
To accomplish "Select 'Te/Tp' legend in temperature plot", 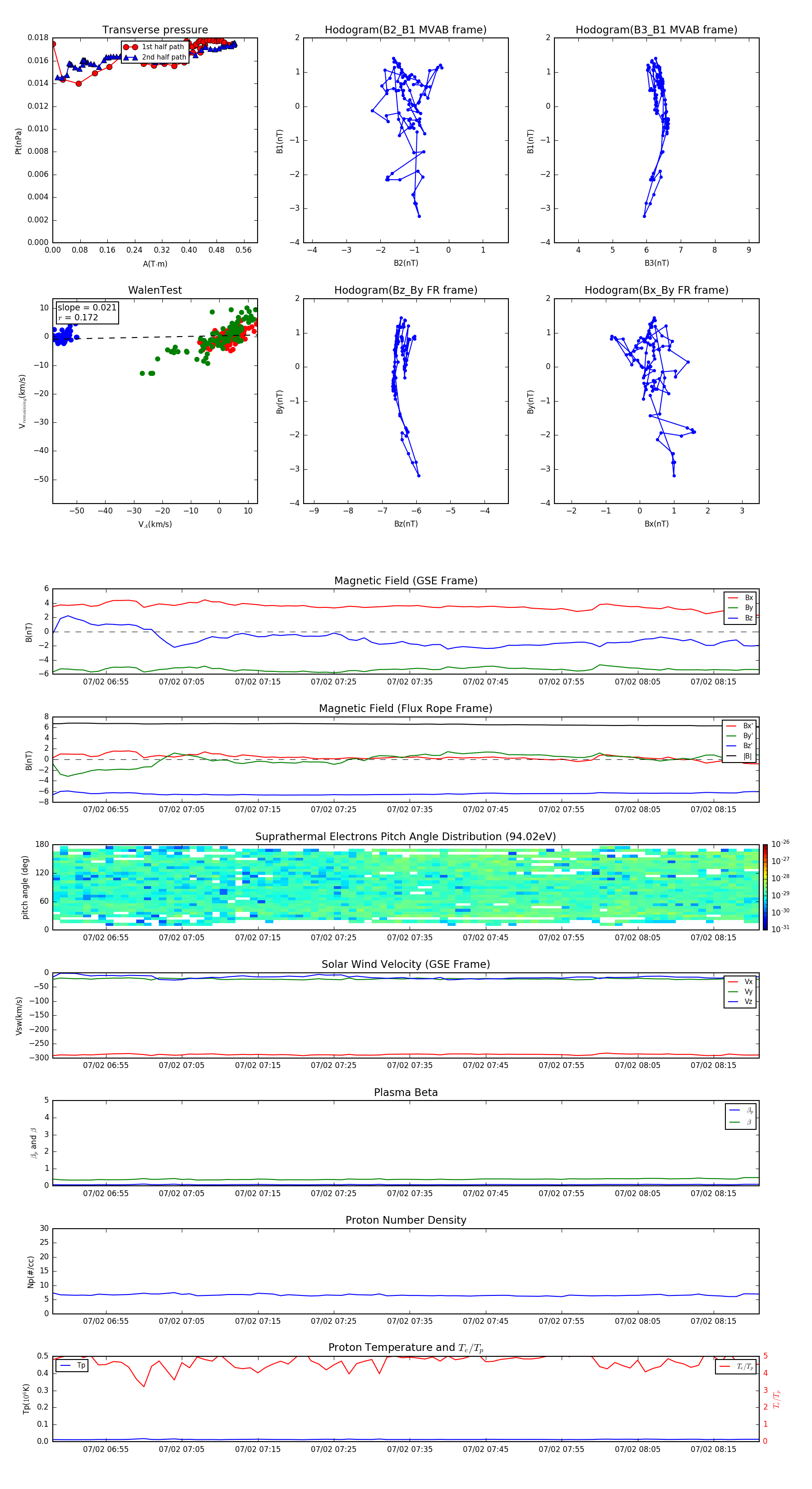I will [737, 1367].
